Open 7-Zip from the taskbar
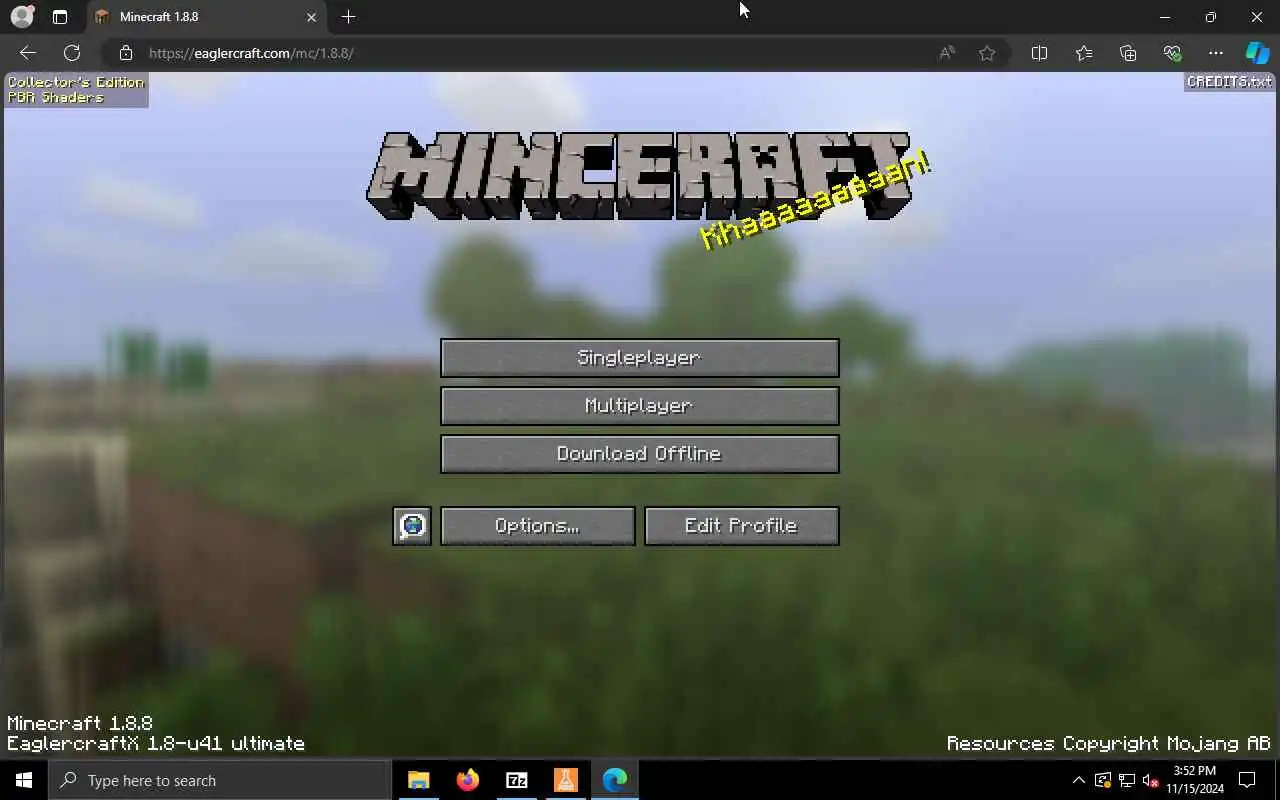 (x=516, y=780)
